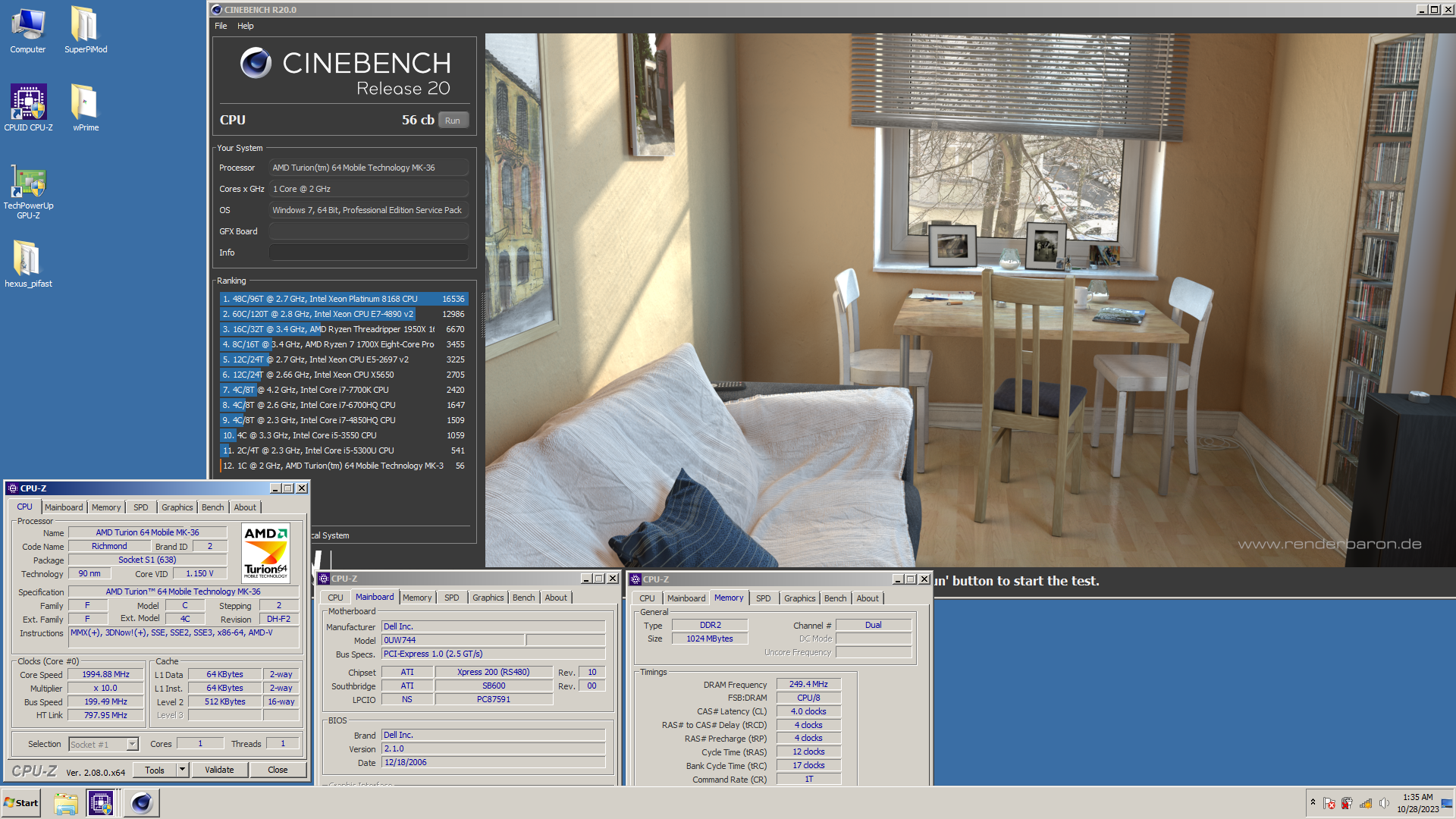The width and height of the screenshot is (1456, 819).
Task: Select the CPUID CPU-Z desktop shortcut
Action: pos(28,108)
